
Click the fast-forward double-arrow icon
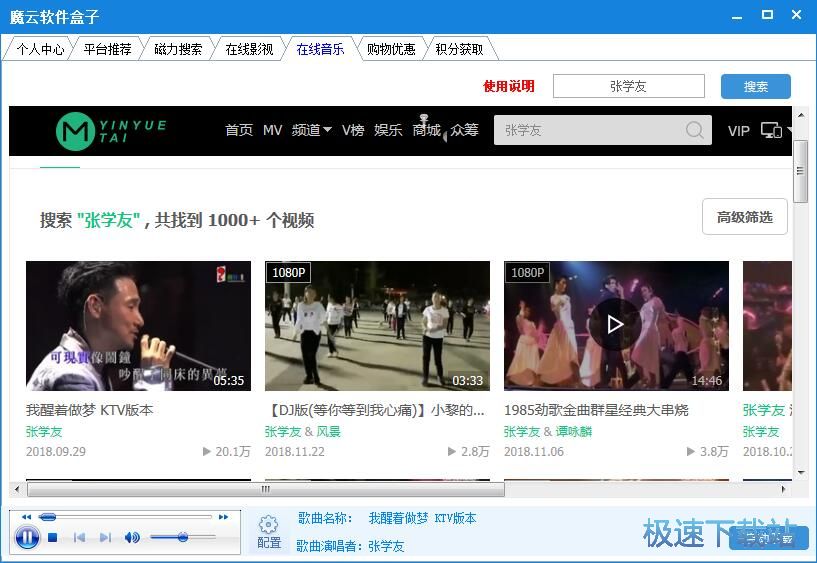click(x=224, y=517)
